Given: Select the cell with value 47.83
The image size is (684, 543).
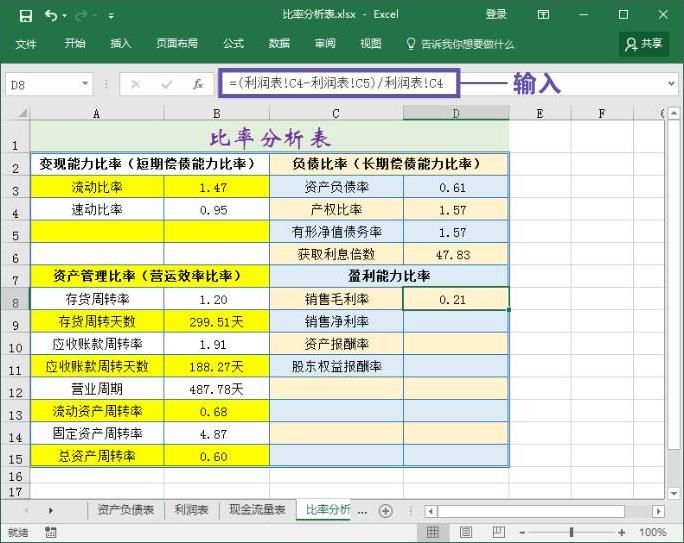Looking at the screenshot, I should (456, 254).
